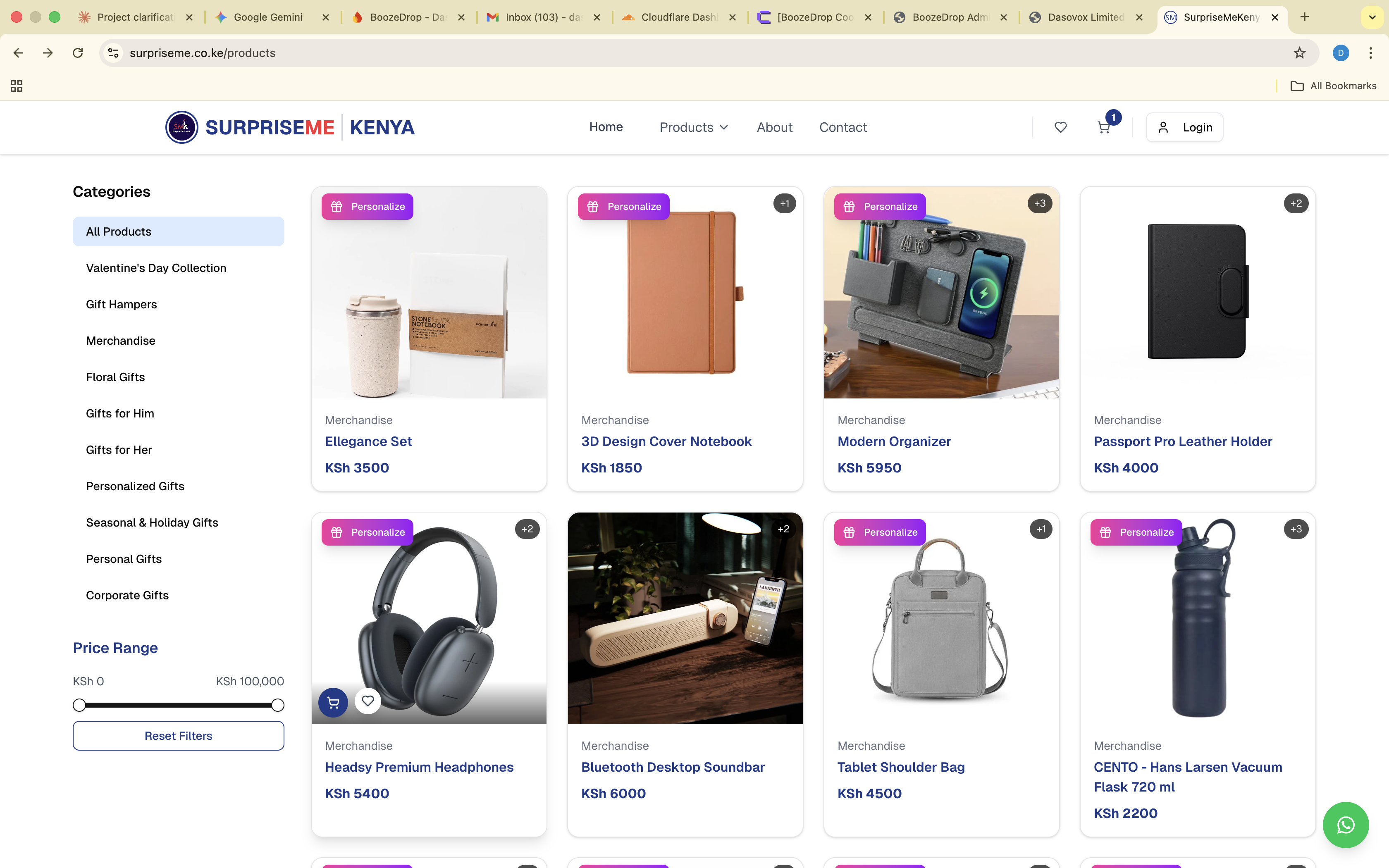This screenshot has height=868, width=1389.
Task: Expand the Products dropdown menu
Action: click(x=693, y=127)
